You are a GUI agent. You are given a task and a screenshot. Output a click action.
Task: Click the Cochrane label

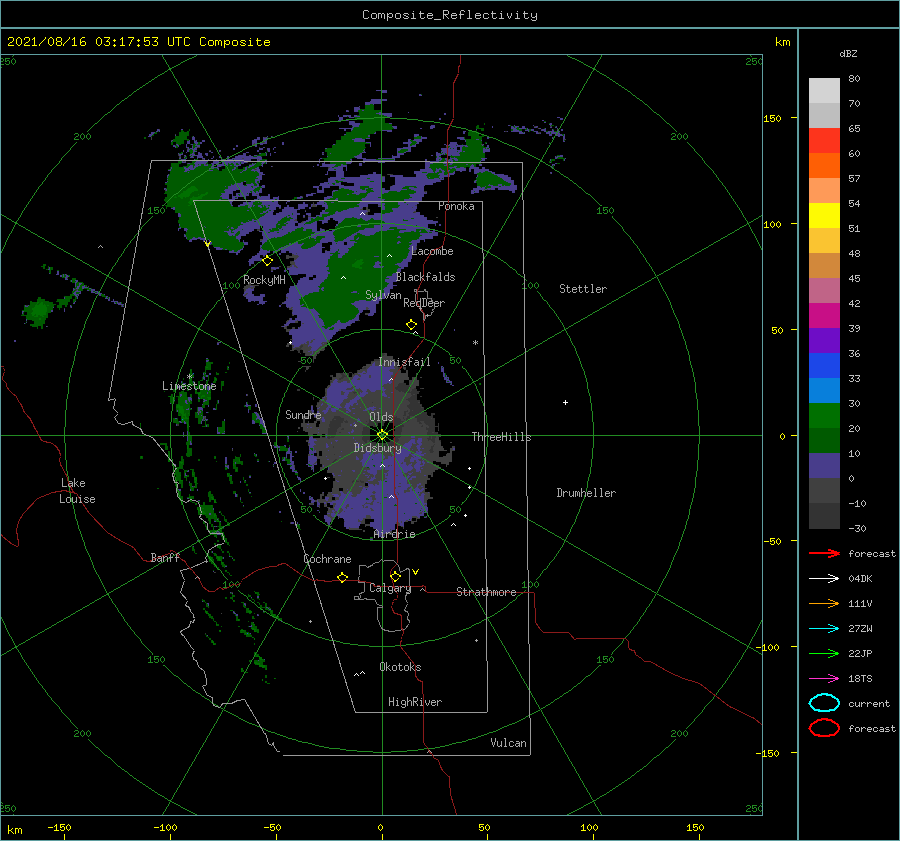point(327,559)
